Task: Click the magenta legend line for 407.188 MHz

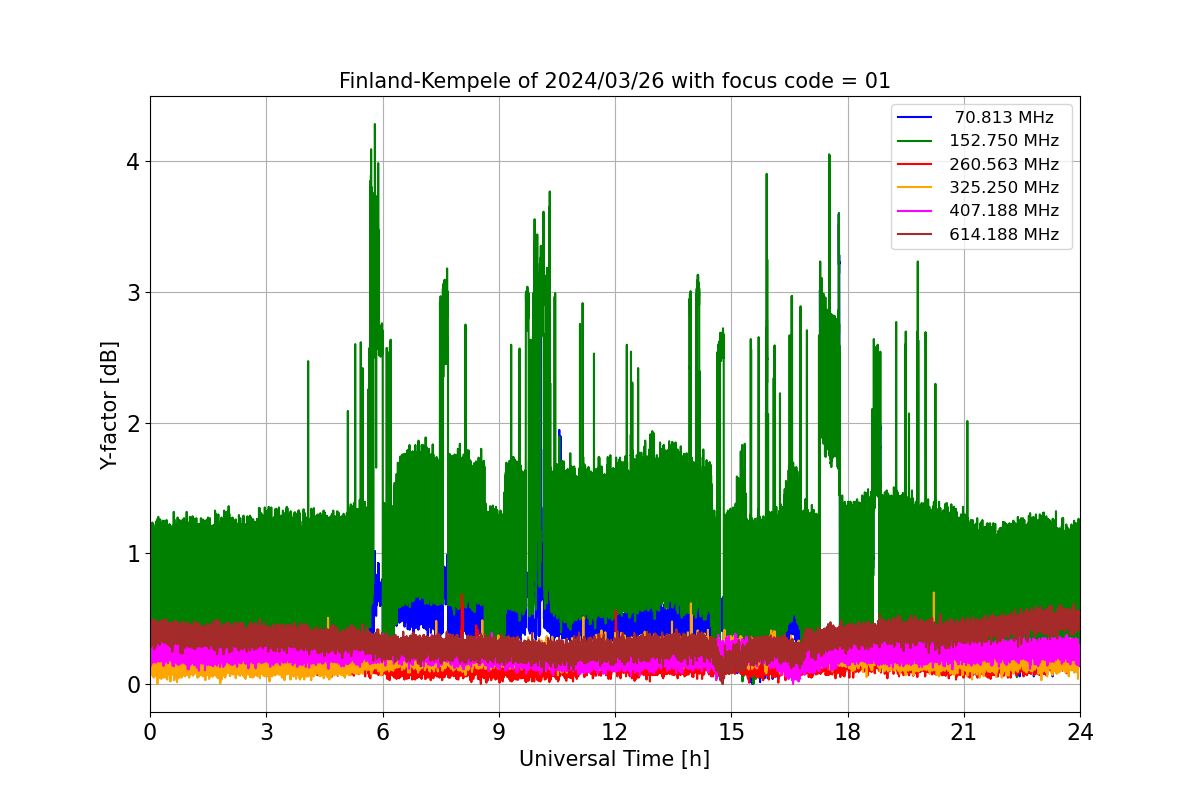Action: (915, 211)
